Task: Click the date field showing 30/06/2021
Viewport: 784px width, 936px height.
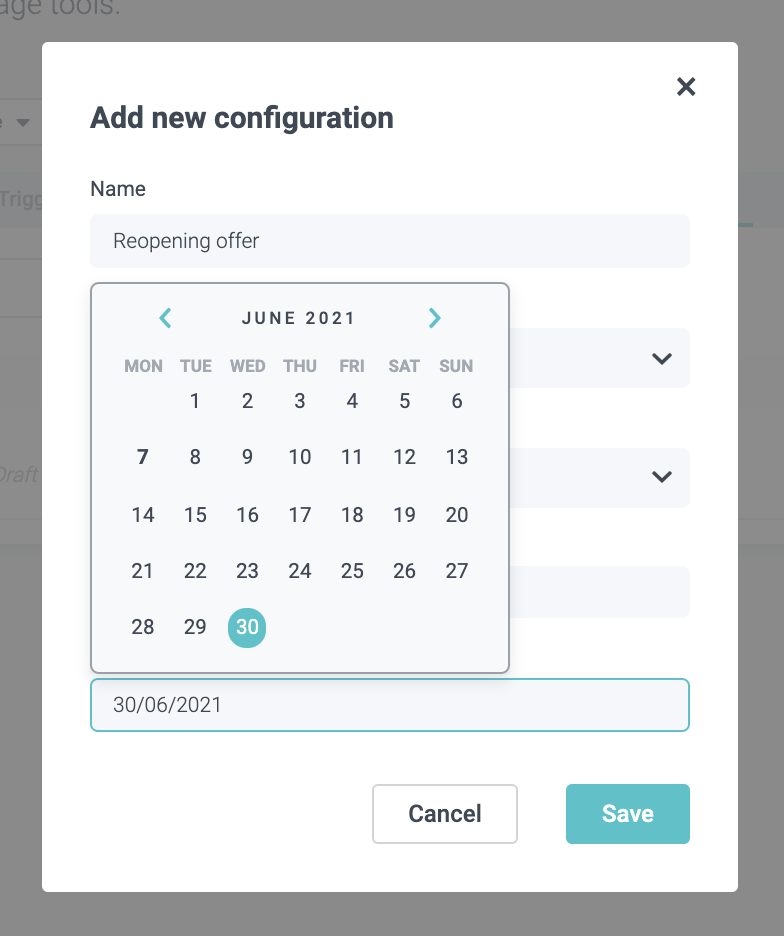Action: (x=390, y=705)
